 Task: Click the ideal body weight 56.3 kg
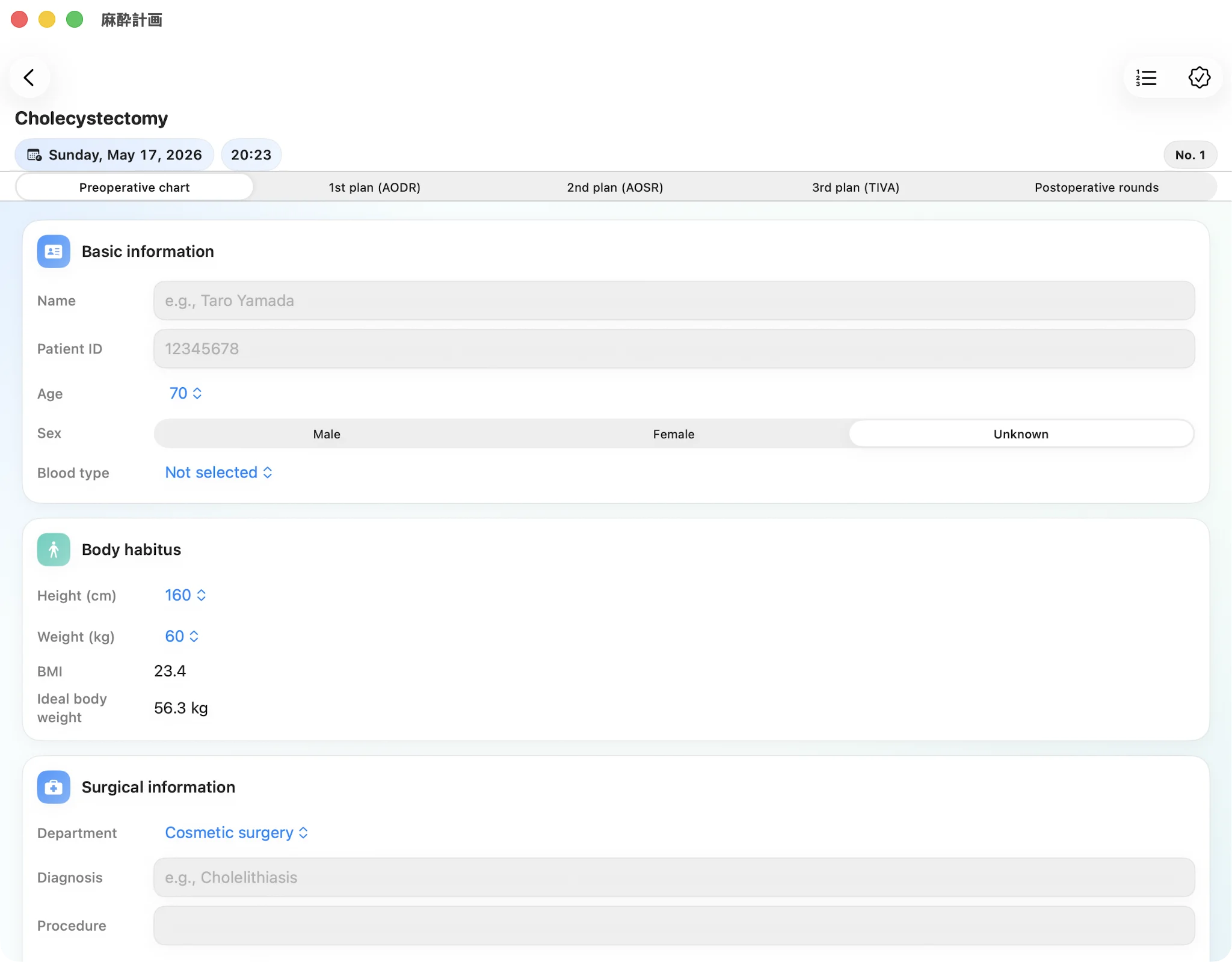coord(181,708)
